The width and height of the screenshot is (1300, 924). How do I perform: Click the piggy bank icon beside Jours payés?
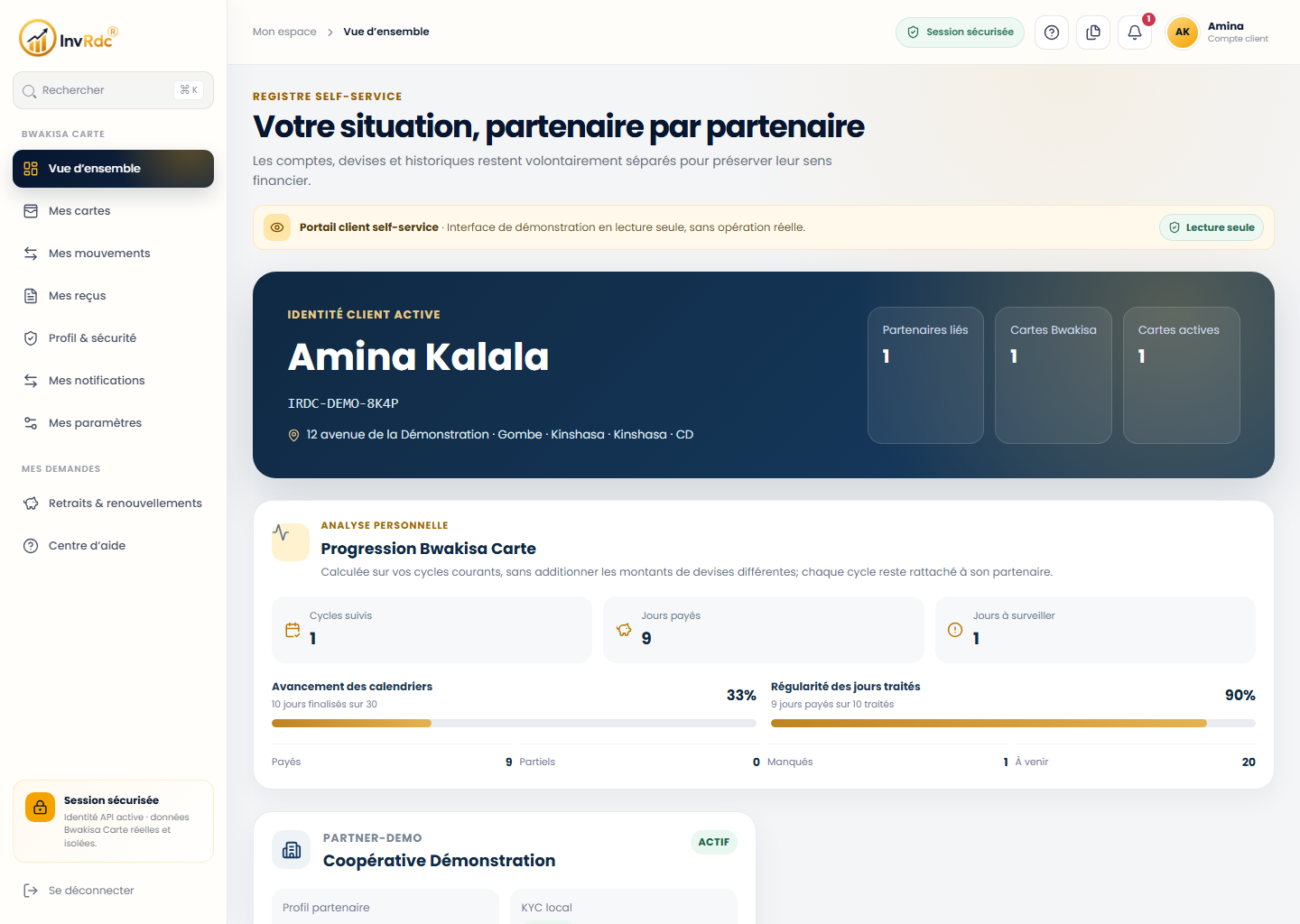click(x=624, y=630)
